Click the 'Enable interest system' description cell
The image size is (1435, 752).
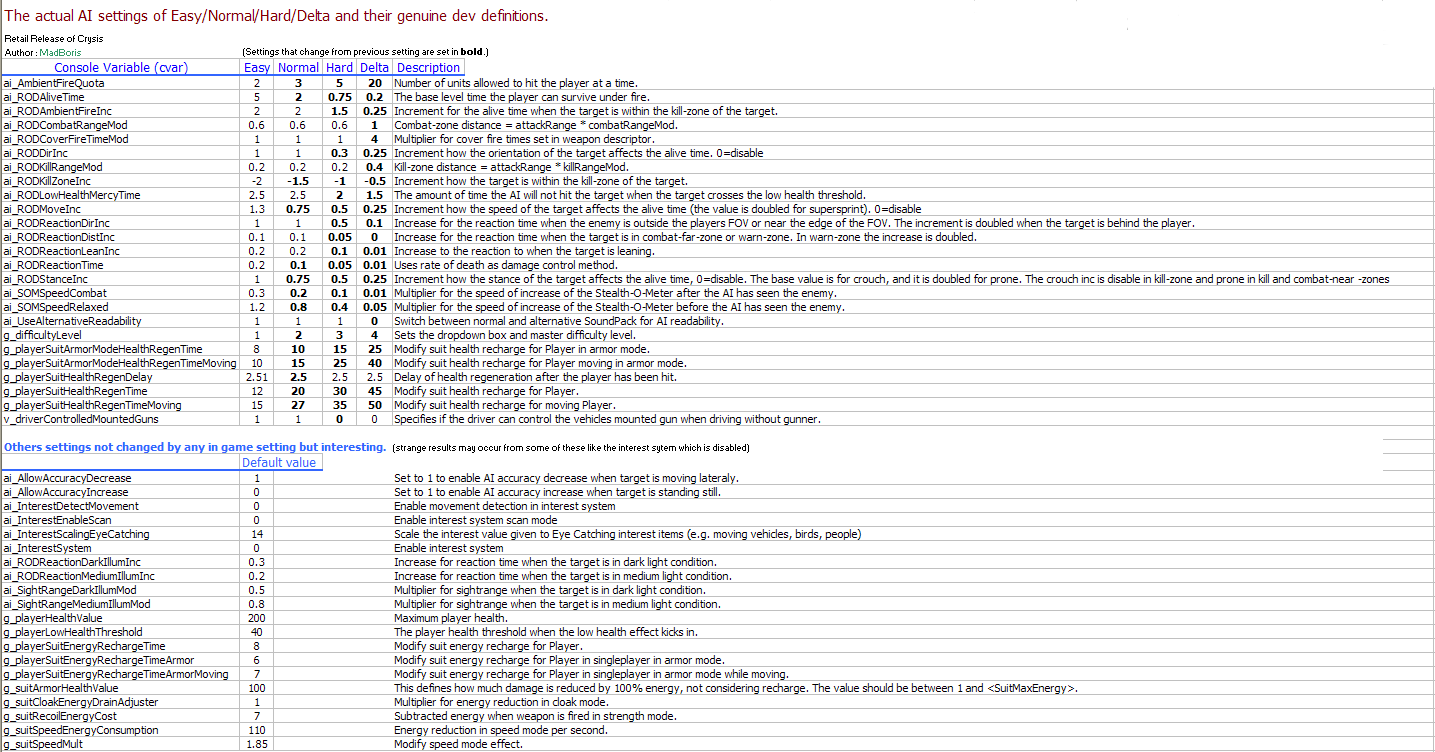tap(449, 548)
